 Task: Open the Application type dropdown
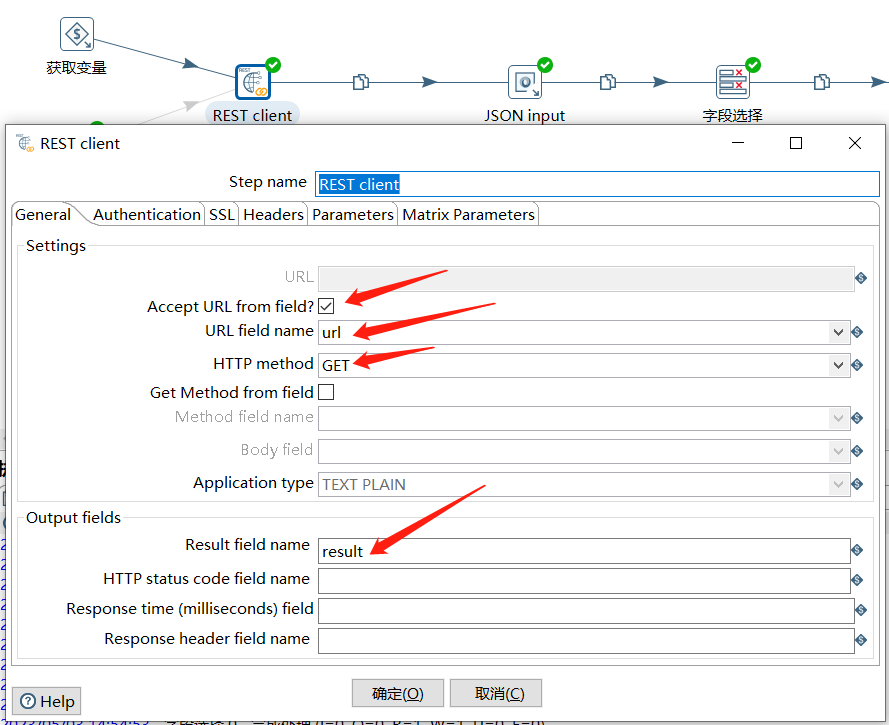pos(837,483)
